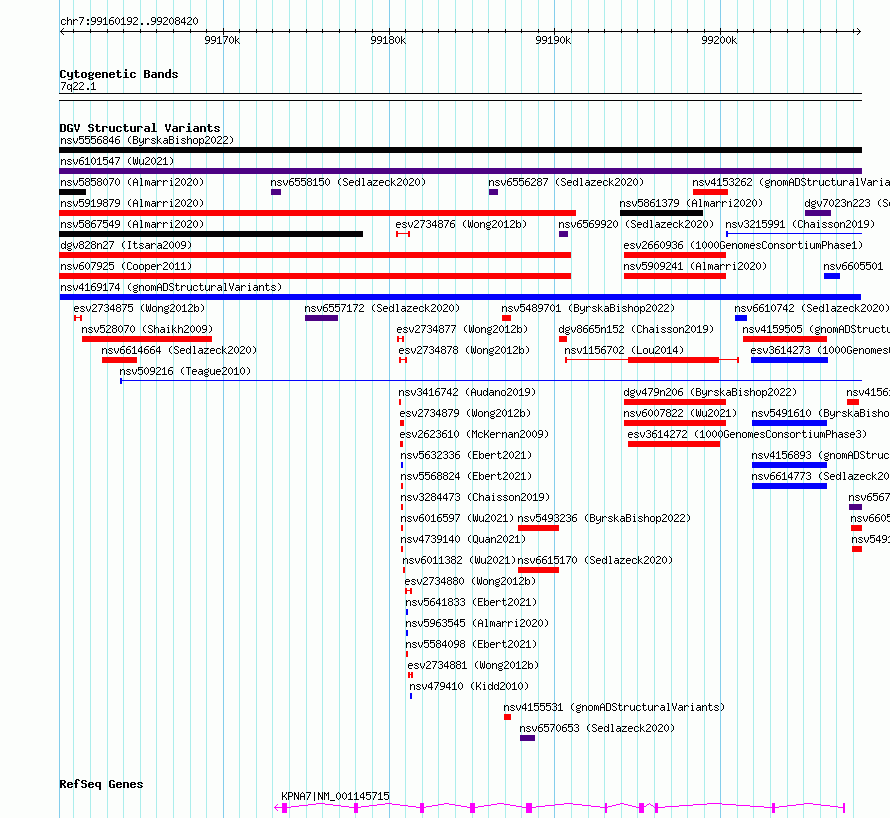The height and width of the screenshot is (818, 890).
Task: Open nsv6614664 (Sedlazeck2020) variant
Action: (179, 350)
